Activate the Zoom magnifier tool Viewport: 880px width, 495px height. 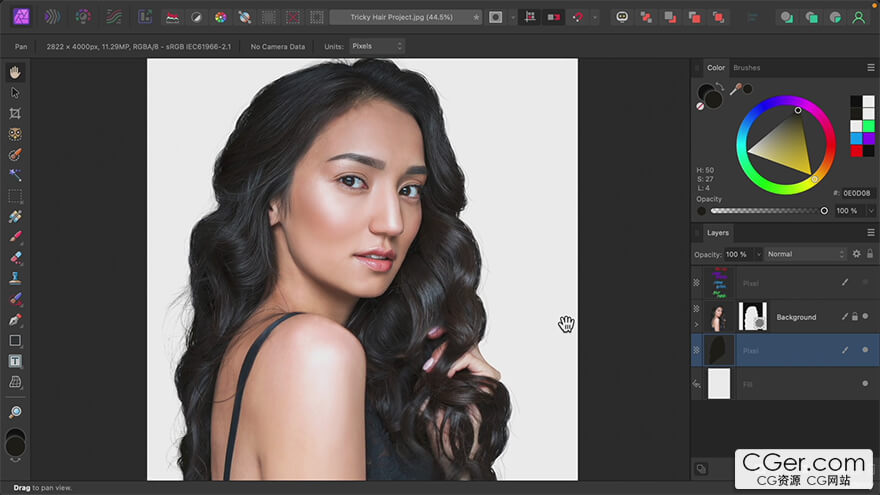[x=15, y=412]
